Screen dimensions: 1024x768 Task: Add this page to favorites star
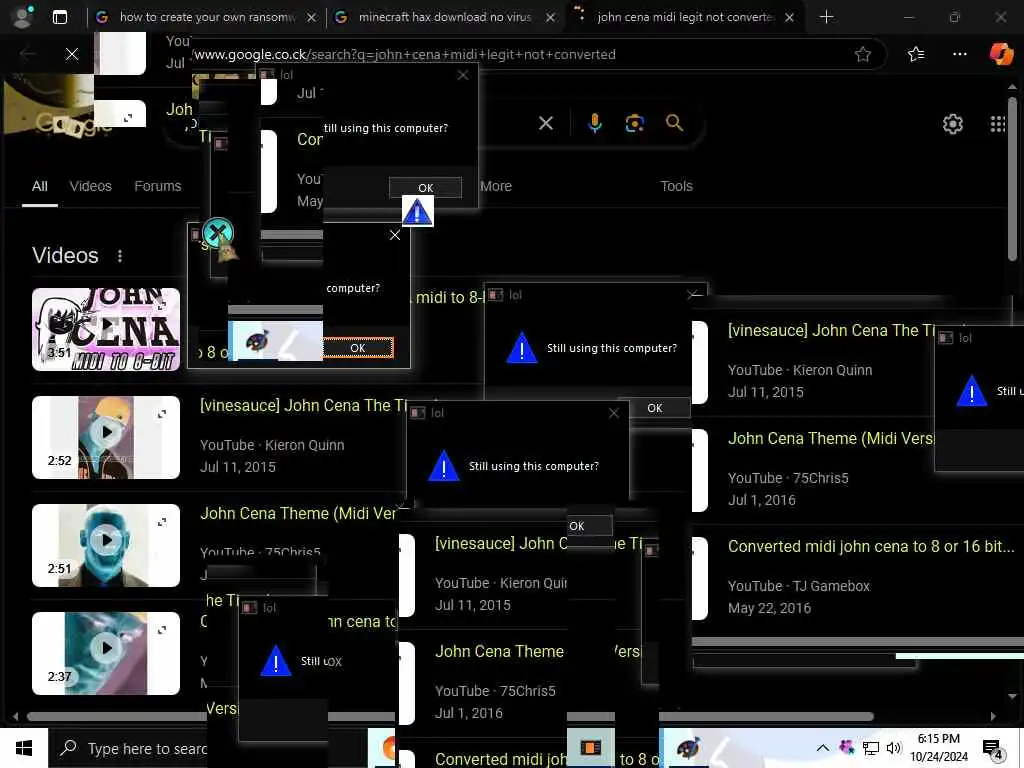pyautogui.click(x=863, y=54)
